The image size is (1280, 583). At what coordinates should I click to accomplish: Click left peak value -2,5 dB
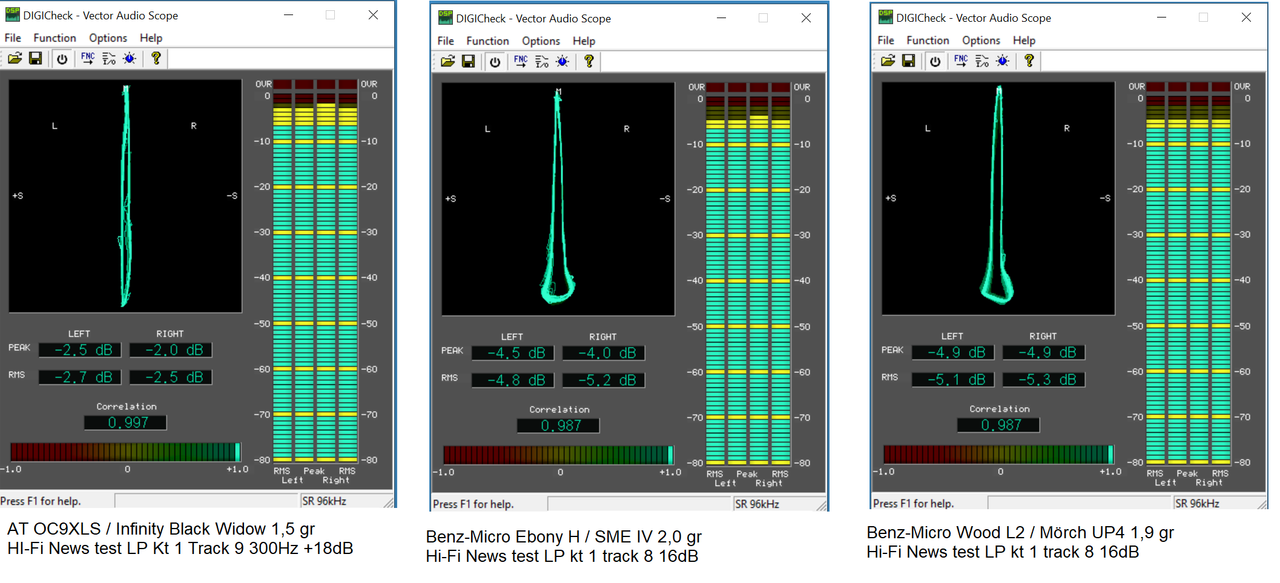(x=80, y=350)
